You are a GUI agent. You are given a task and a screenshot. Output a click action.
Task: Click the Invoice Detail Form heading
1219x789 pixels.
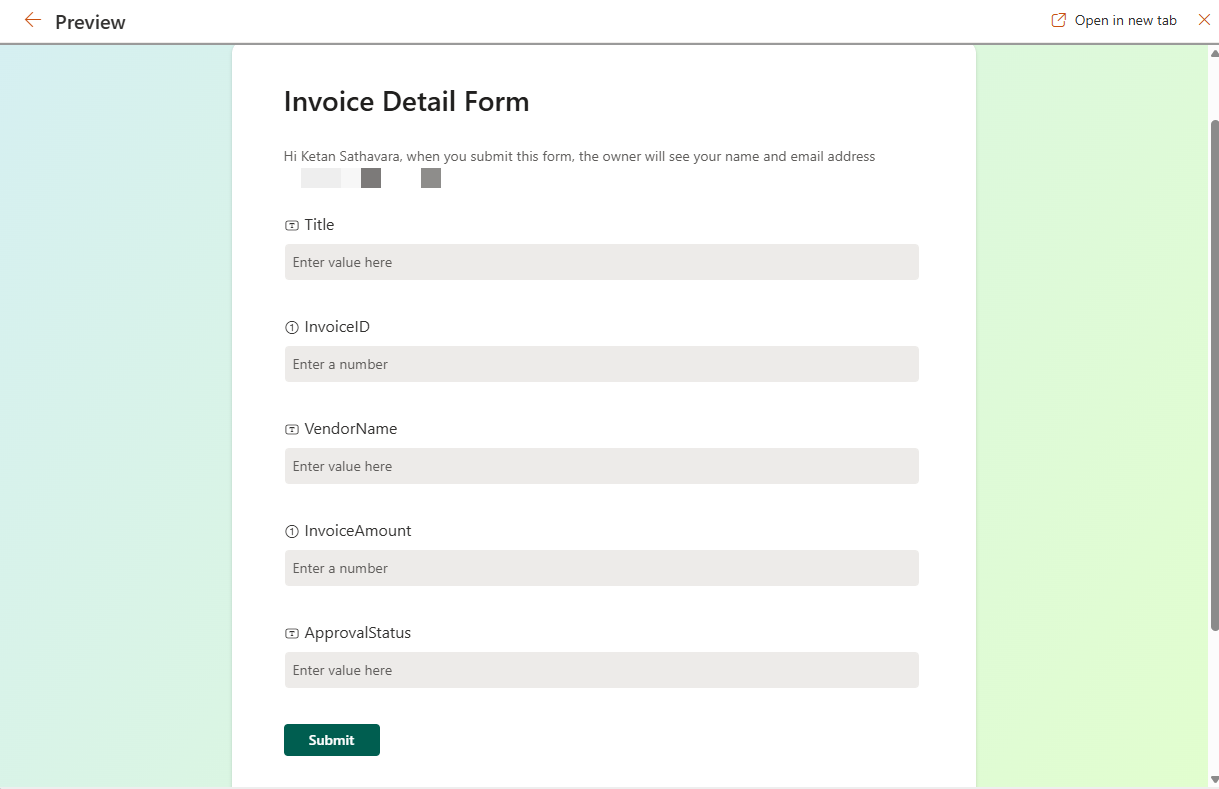(x=406, y=101)
